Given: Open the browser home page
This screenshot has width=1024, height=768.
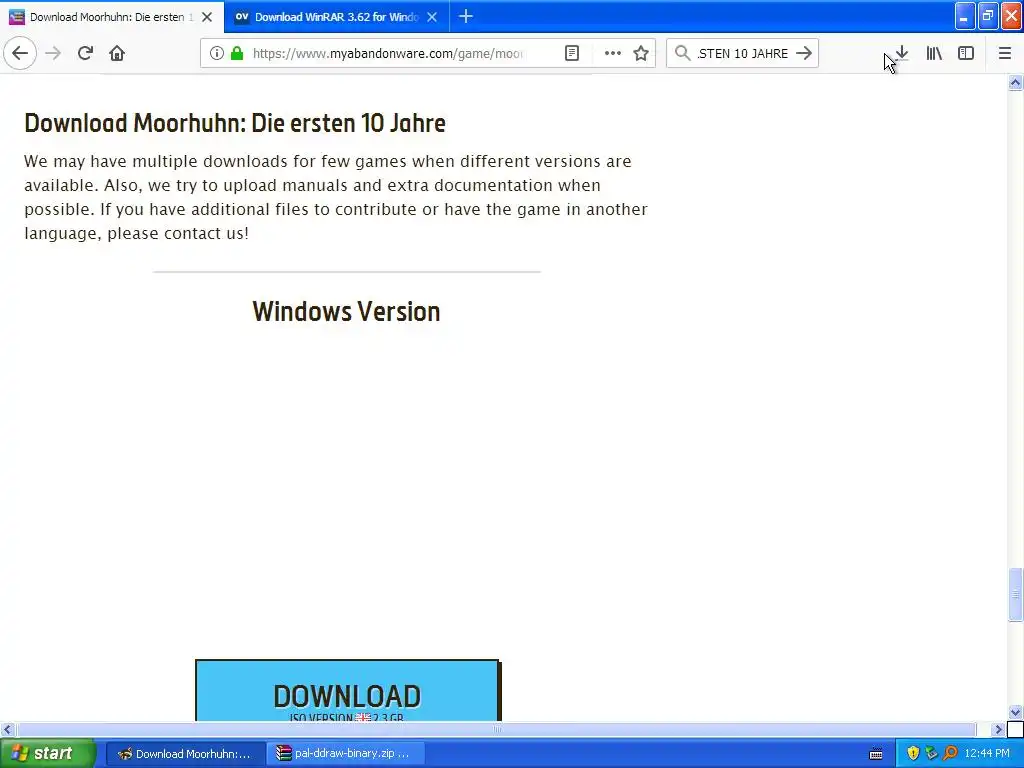Looking at the screenshot, I should coord(117,53).
